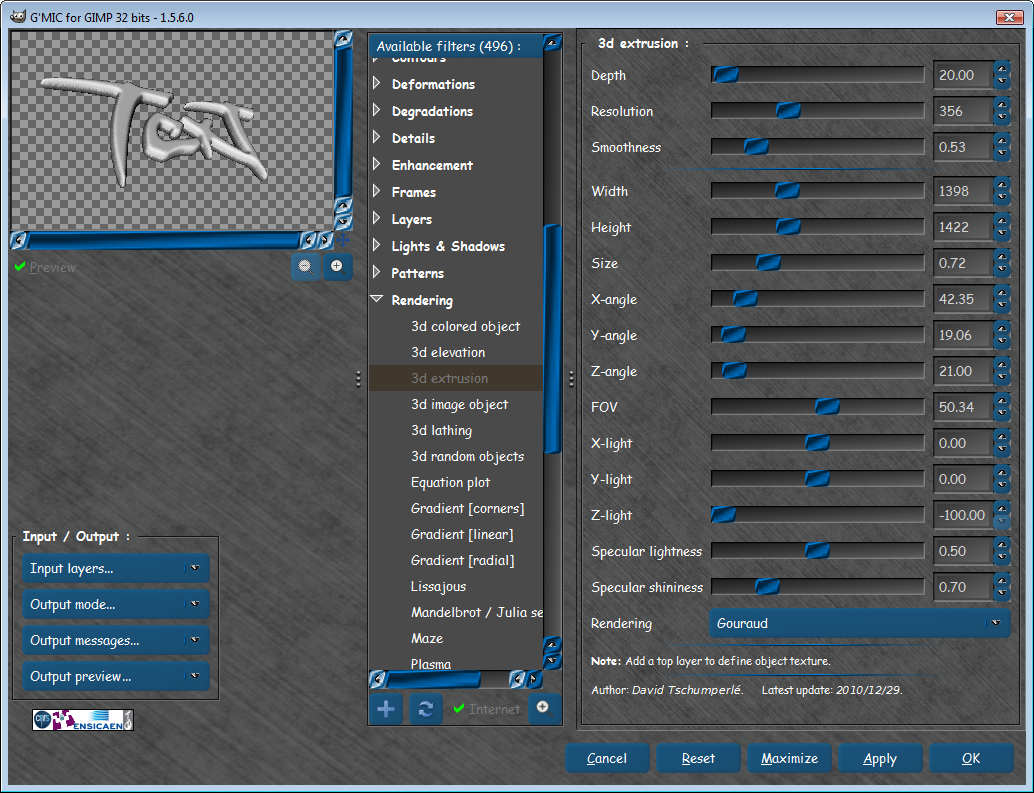
Task: Click the add filter plus icon
Action: (386, 709)
